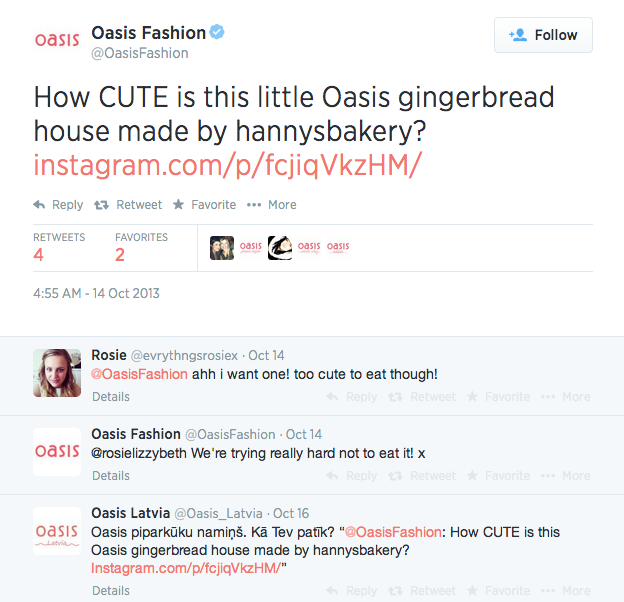Viewport: 624px width, 602px height.
Task: View the 2 favorites count
Action: pos(120,254)
